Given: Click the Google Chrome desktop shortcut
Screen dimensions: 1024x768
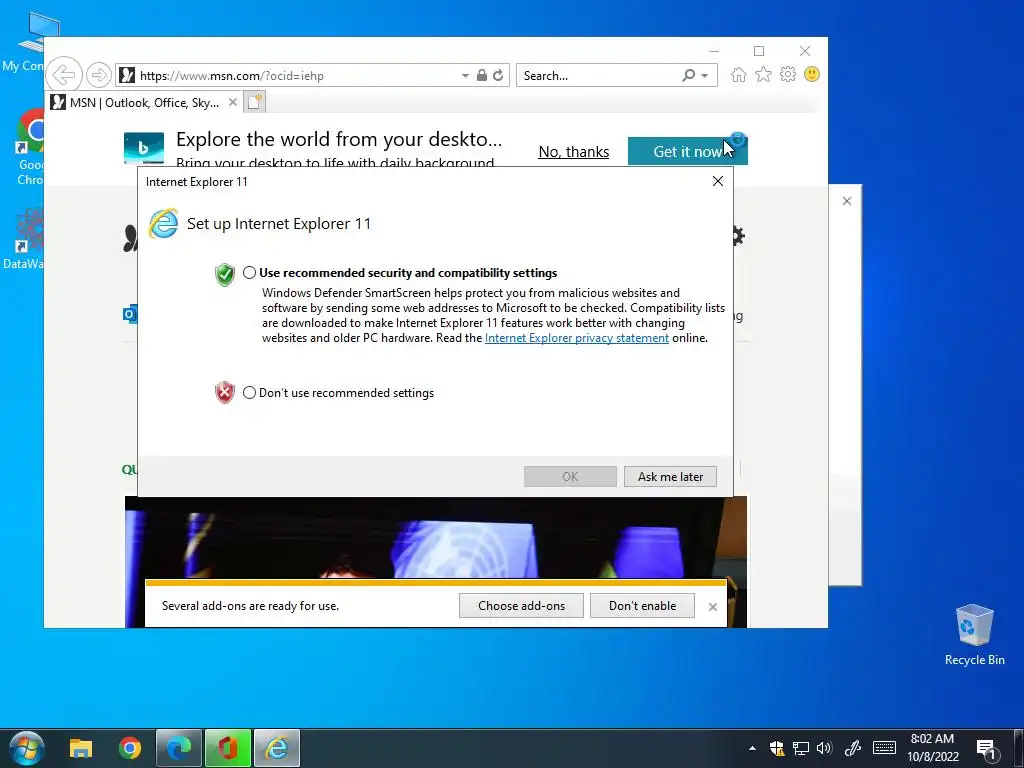Looking at the screenshot, I should pyautogui.click(x=29, y=148).
